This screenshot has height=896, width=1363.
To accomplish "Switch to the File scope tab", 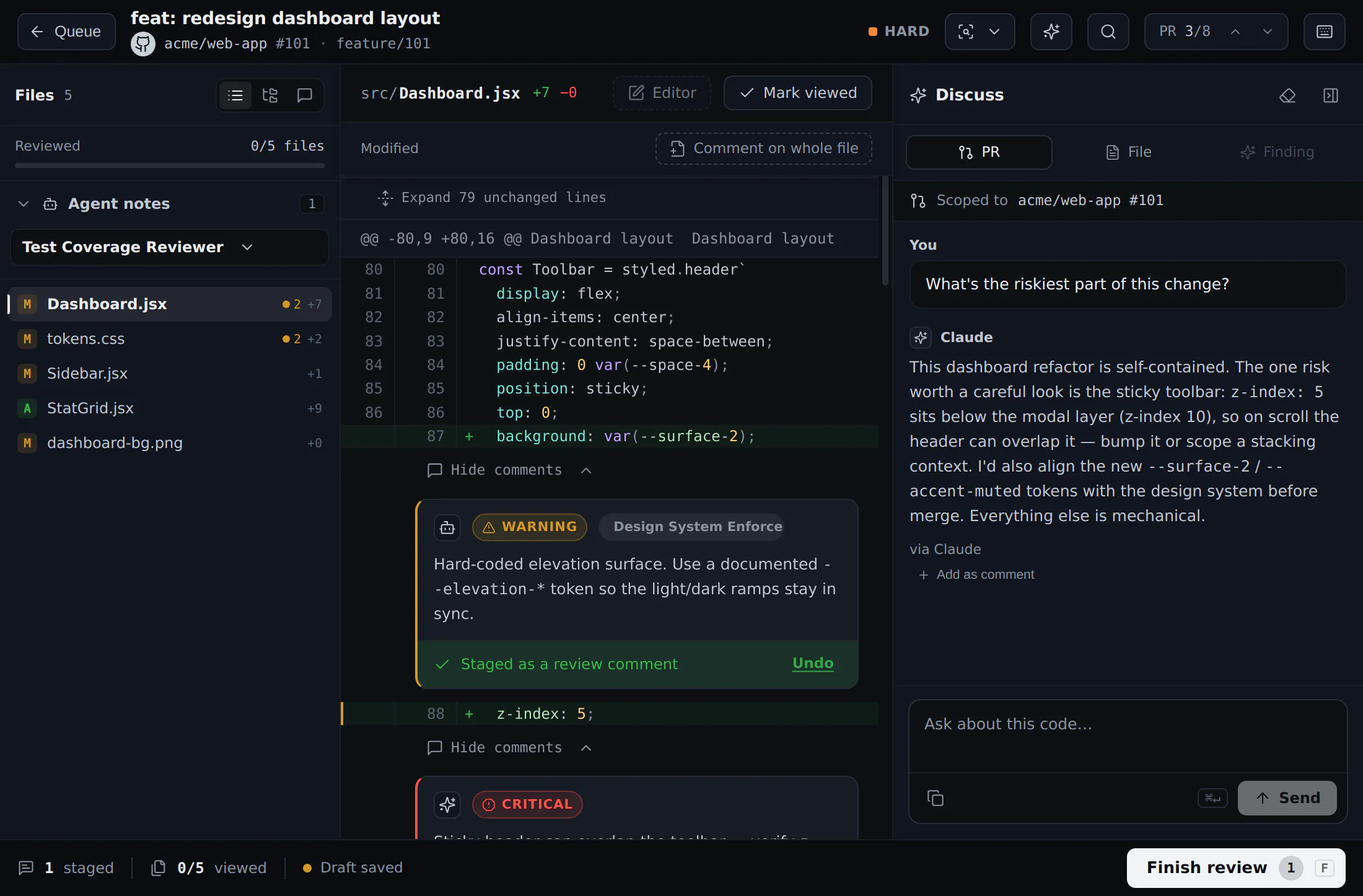I will tap(1129, 152).
